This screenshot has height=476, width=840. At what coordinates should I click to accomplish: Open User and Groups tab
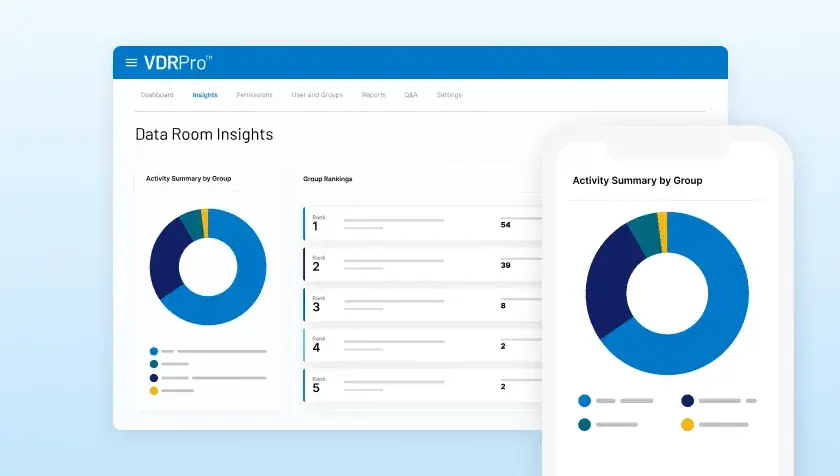(x=317, y=95)
